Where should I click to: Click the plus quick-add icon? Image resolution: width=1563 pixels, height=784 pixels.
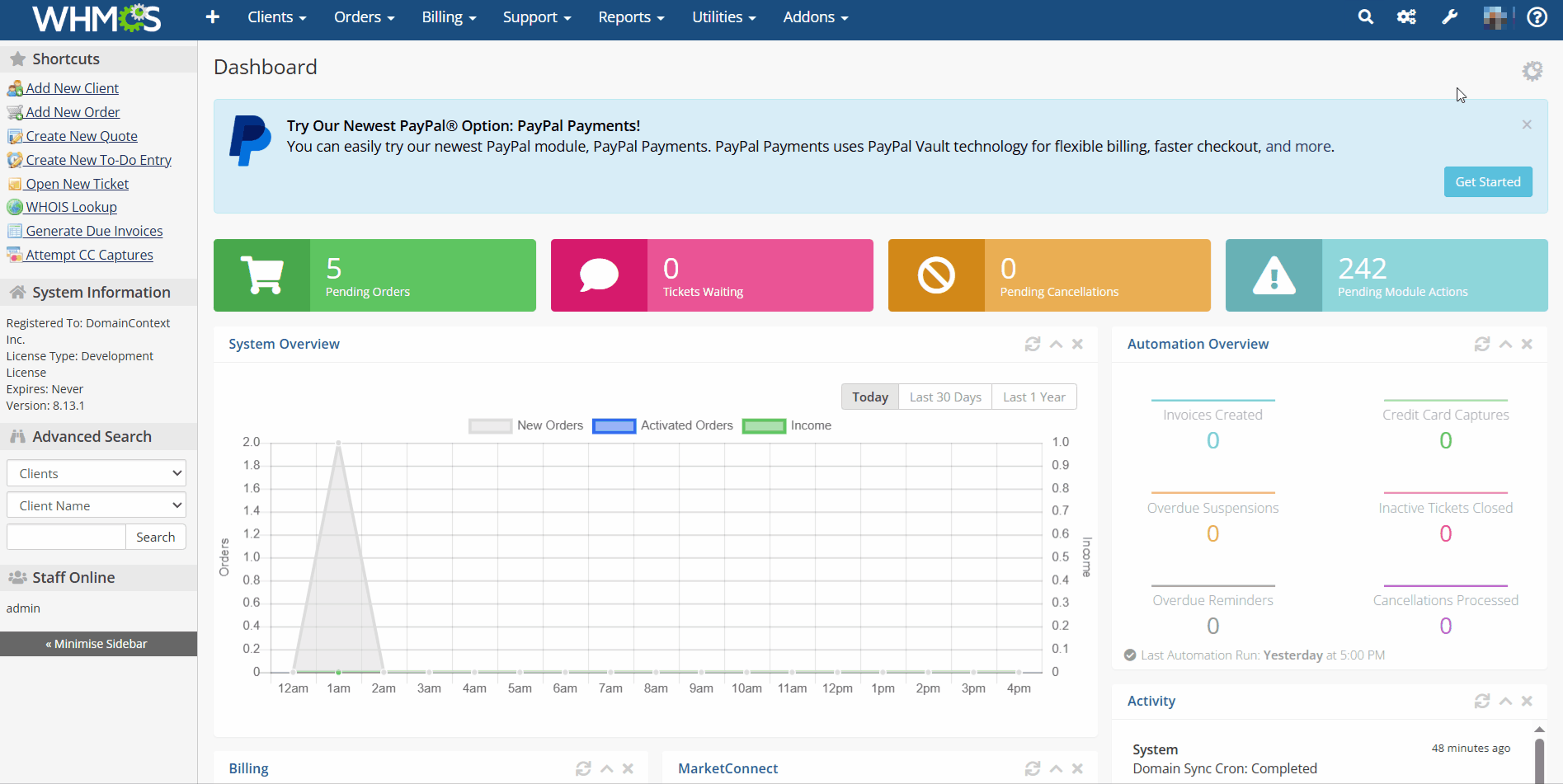click(212, 17)
